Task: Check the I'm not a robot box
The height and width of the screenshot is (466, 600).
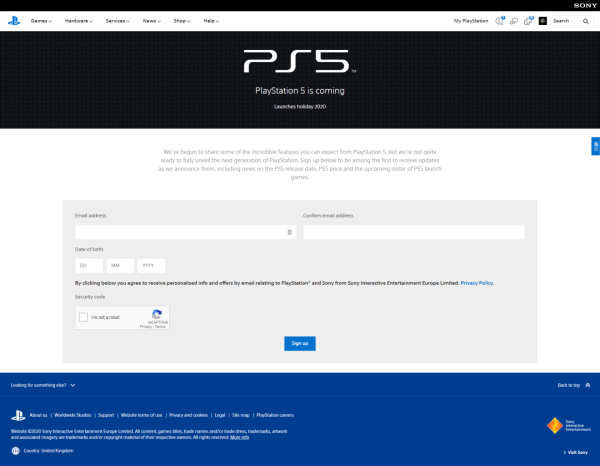Action: [83, 317]
